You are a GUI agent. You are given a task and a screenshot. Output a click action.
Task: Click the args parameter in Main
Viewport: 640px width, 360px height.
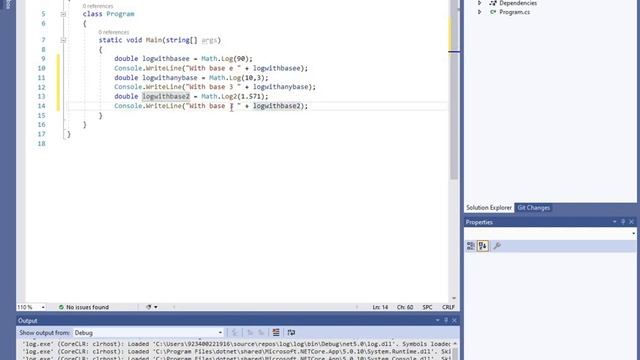(x=209, y=40)
